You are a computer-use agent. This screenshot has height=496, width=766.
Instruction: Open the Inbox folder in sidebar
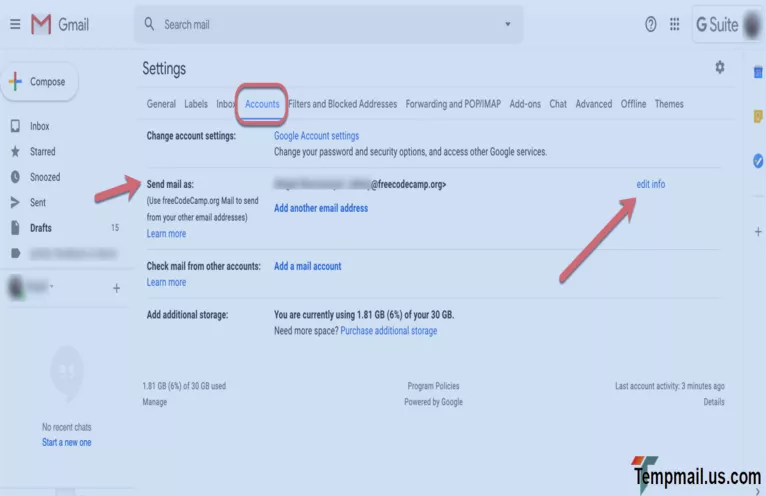tap(39, 127)
